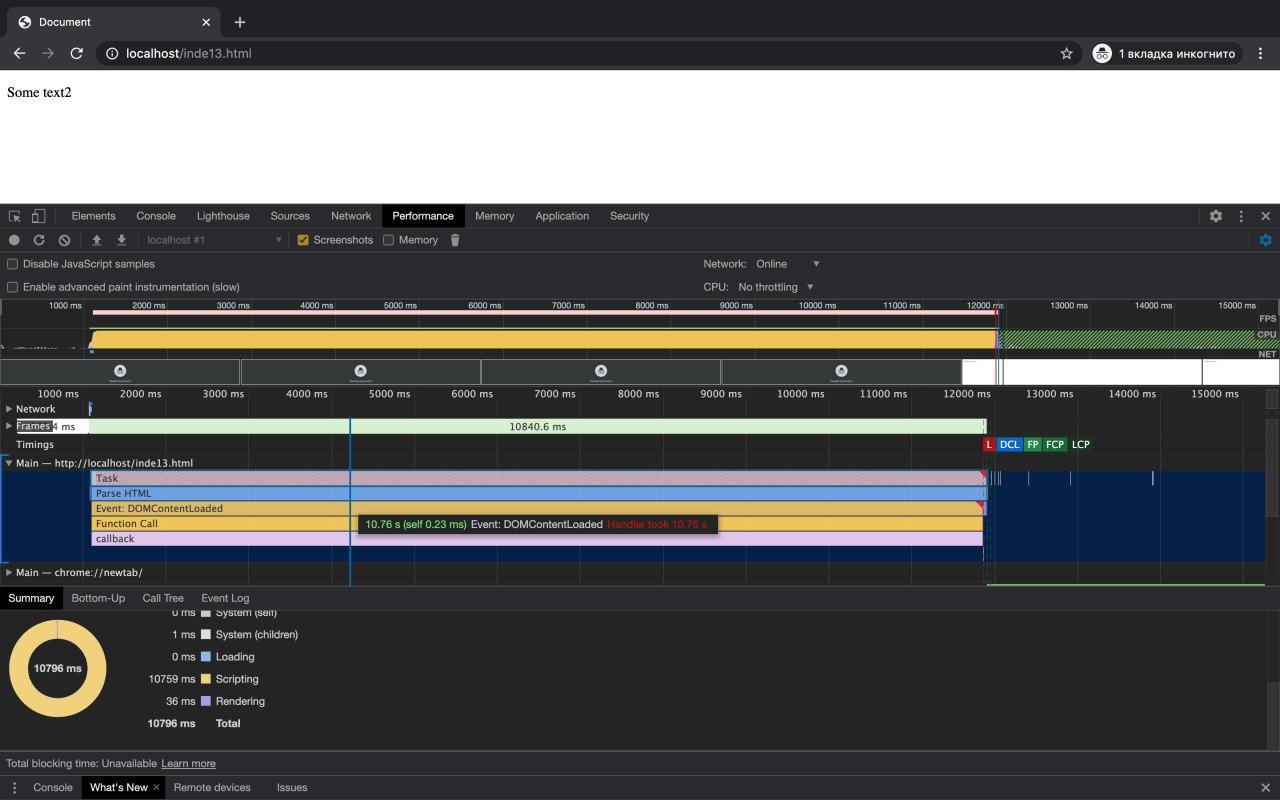Clear the profile with the clear icon

64,240
